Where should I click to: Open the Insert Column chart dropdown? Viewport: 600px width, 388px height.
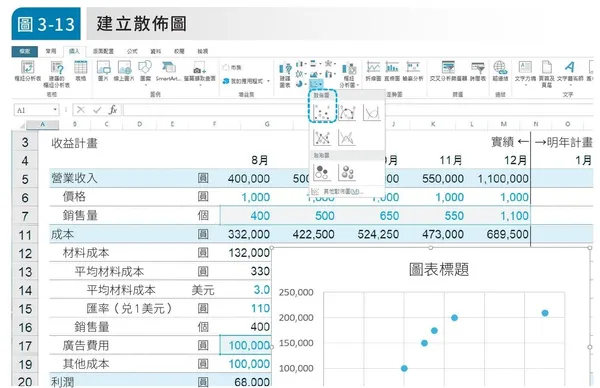pyautogui.click(x=302, y=64)
